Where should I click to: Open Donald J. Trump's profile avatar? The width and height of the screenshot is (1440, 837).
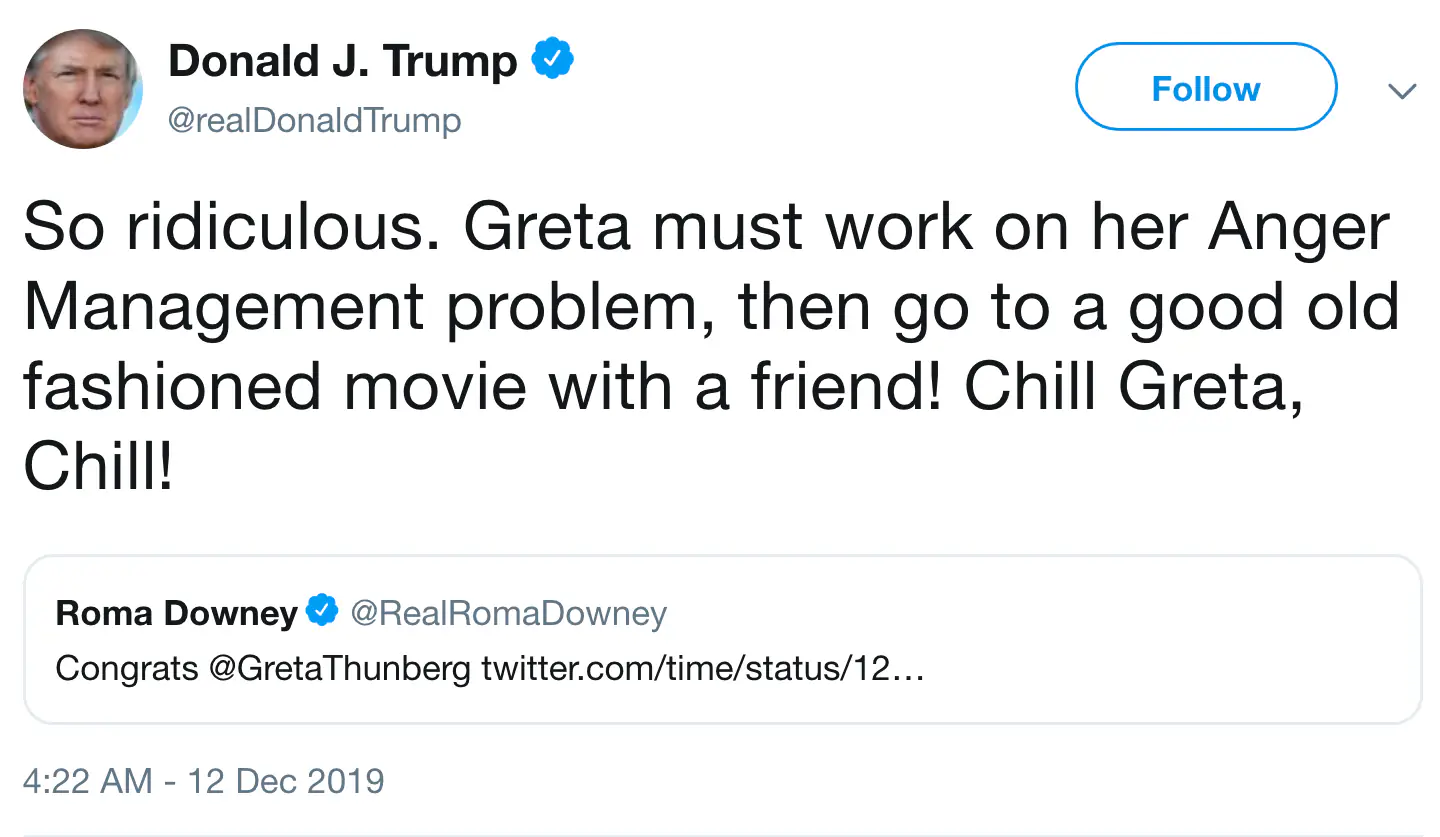[x=83, y=89]
